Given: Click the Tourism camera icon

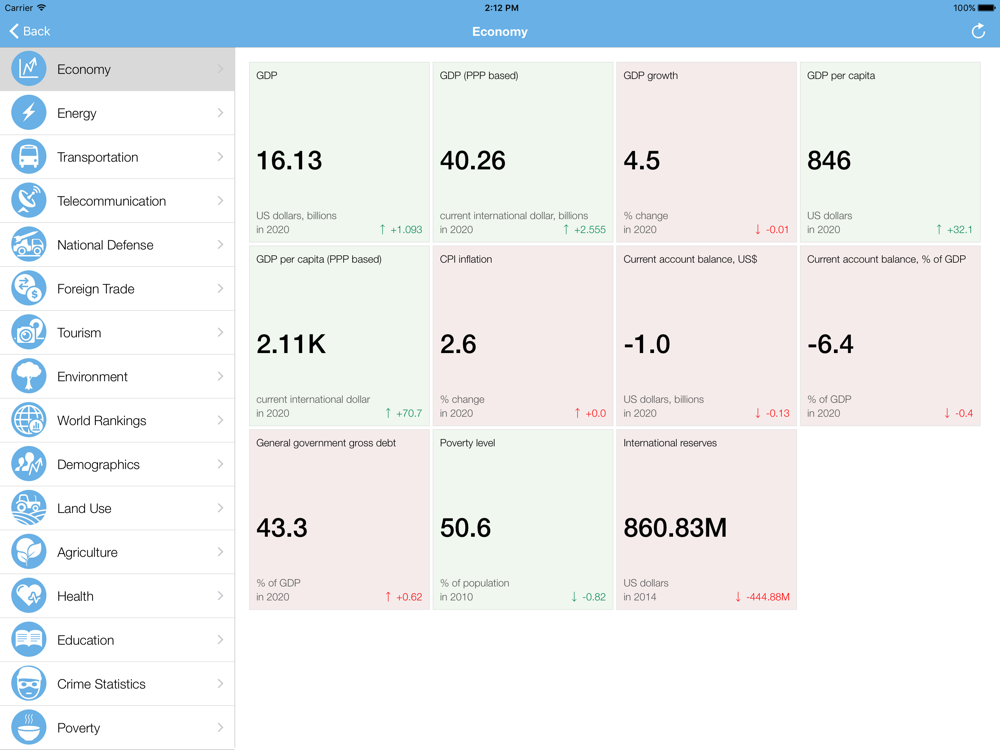Looking at the screenshot, I should (29, 332).
